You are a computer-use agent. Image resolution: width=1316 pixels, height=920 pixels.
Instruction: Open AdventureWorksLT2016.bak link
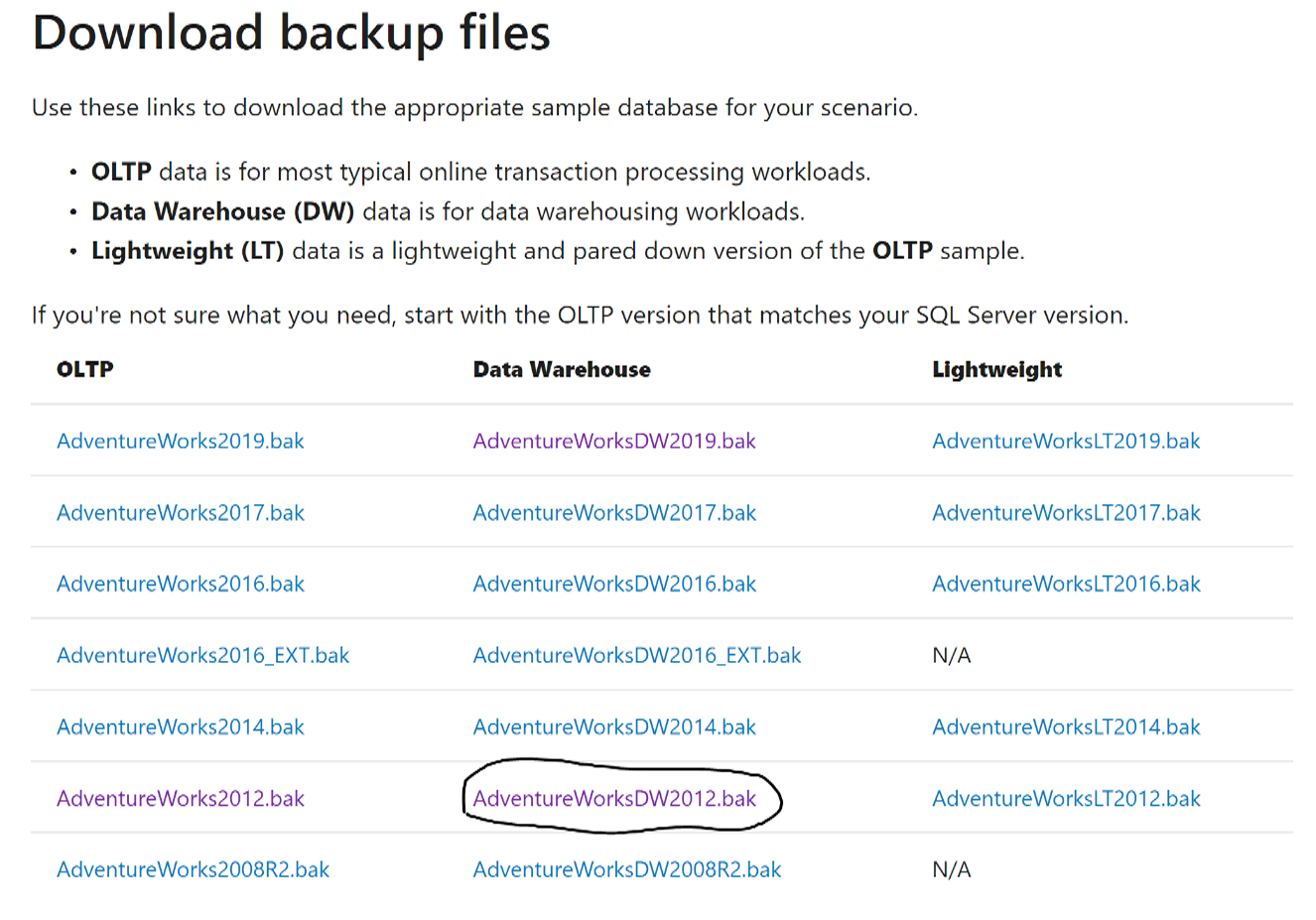1065,584
